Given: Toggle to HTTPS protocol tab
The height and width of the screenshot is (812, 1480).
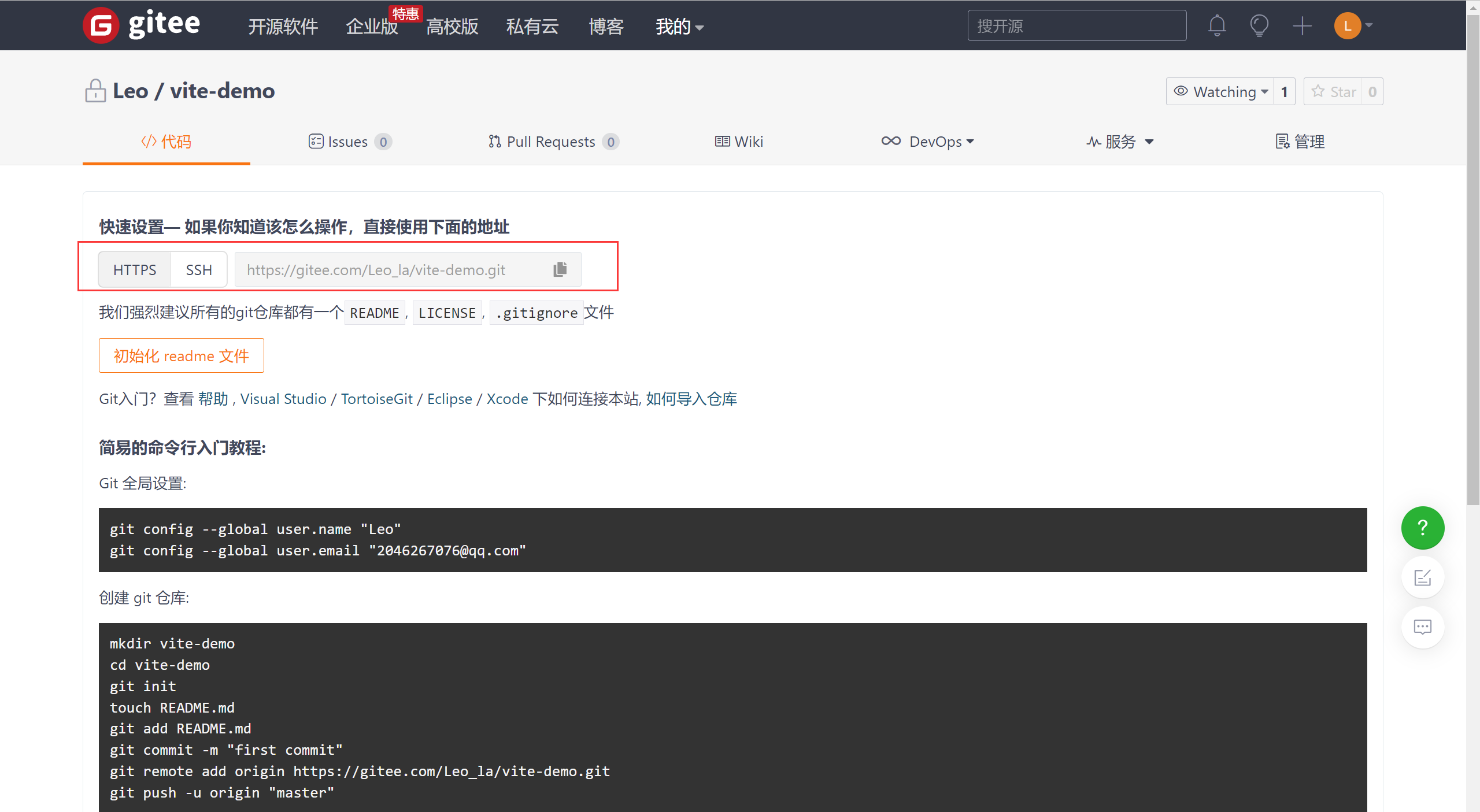Looking at the screenshot, I should click(x=135, y=269).
